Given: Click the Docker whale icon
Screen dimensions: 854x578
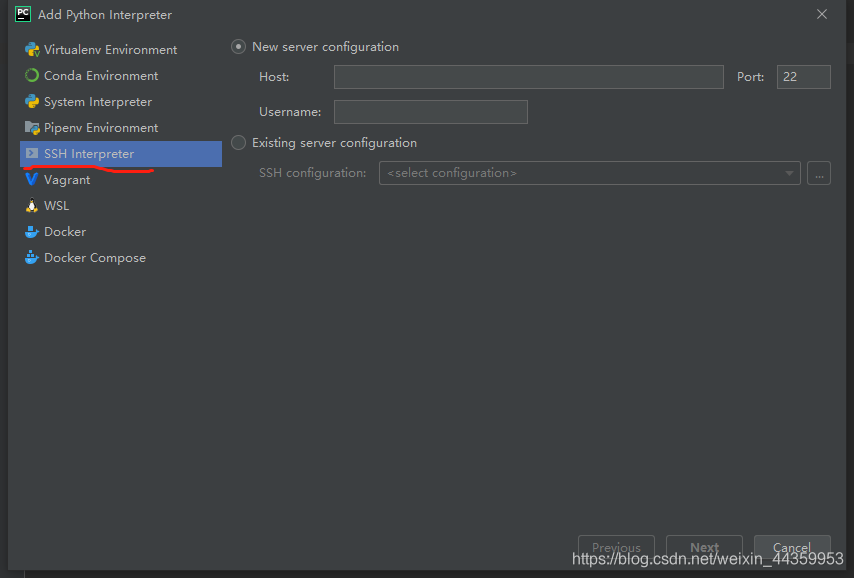Looking at the screenshot, I should [32, 232].
